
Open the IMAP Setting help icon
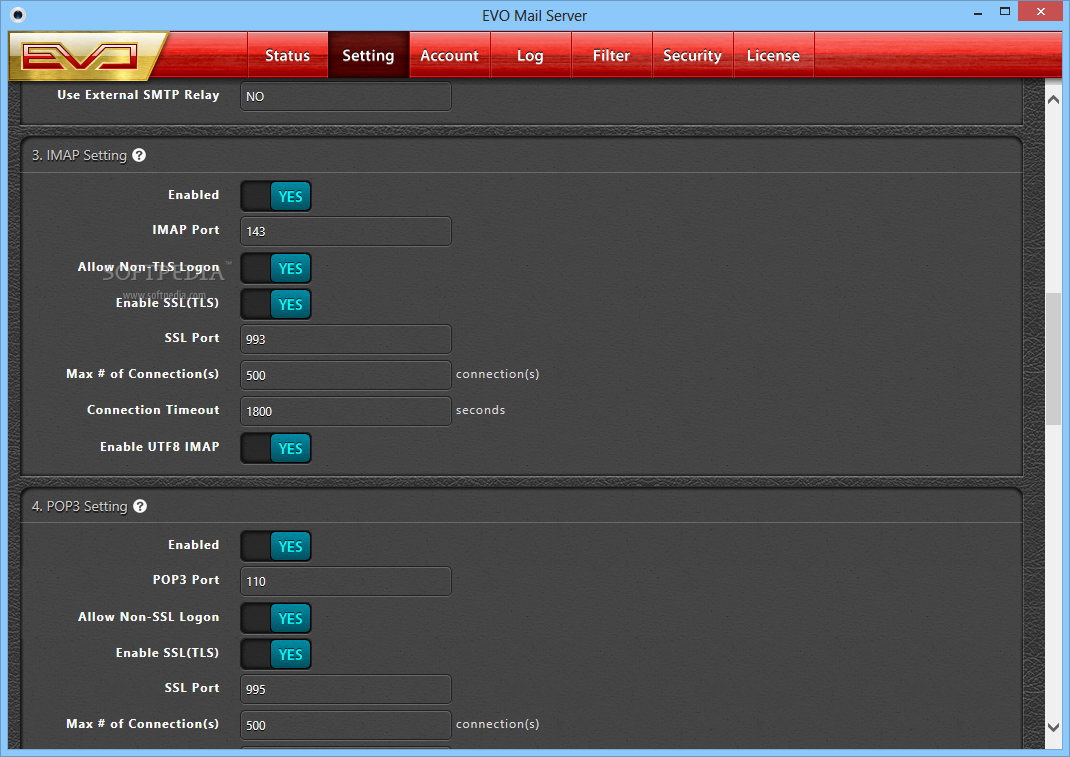(x=139, y=155)
